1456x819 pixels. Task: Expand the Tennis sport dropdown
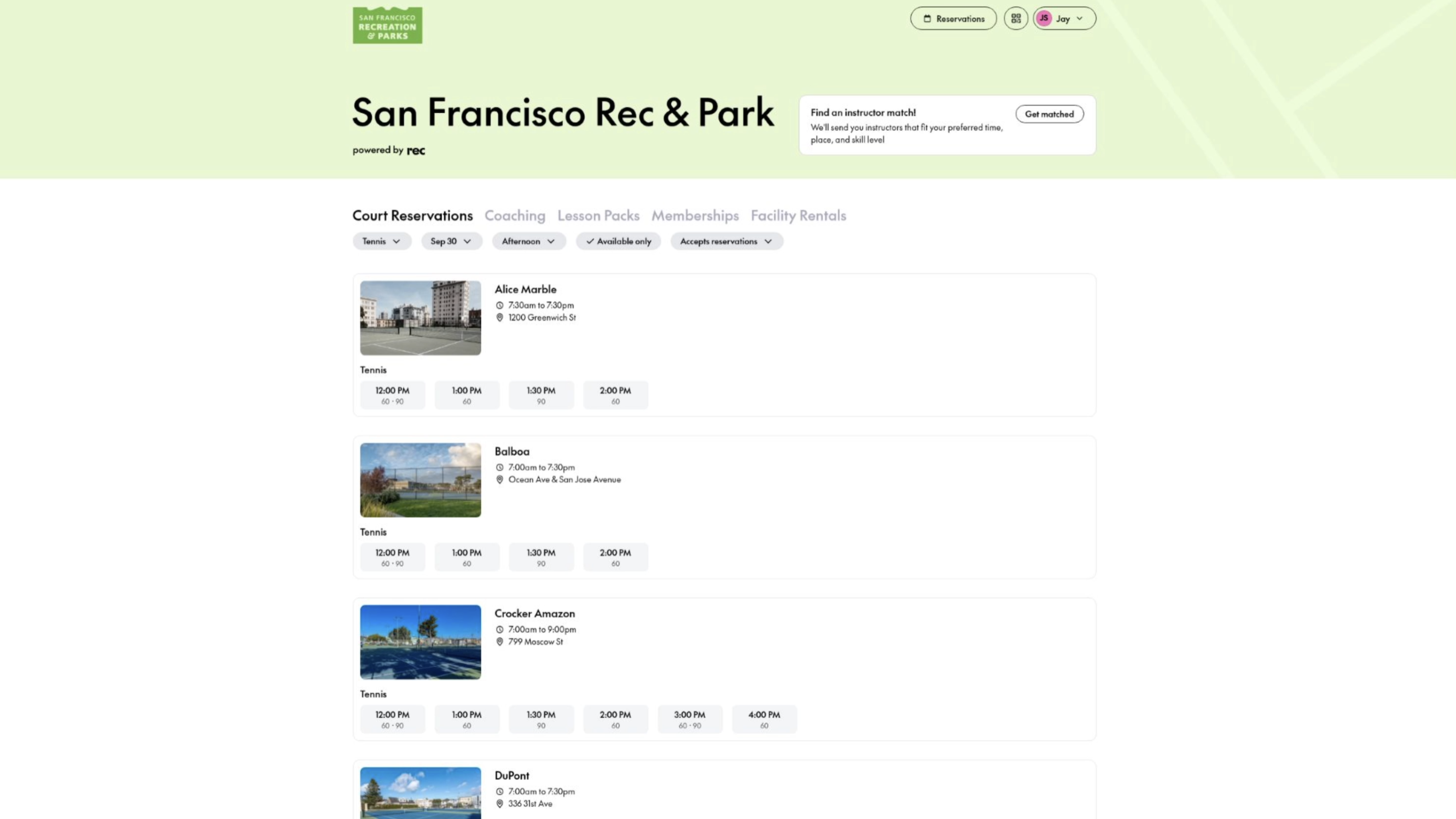pos(381,241)
